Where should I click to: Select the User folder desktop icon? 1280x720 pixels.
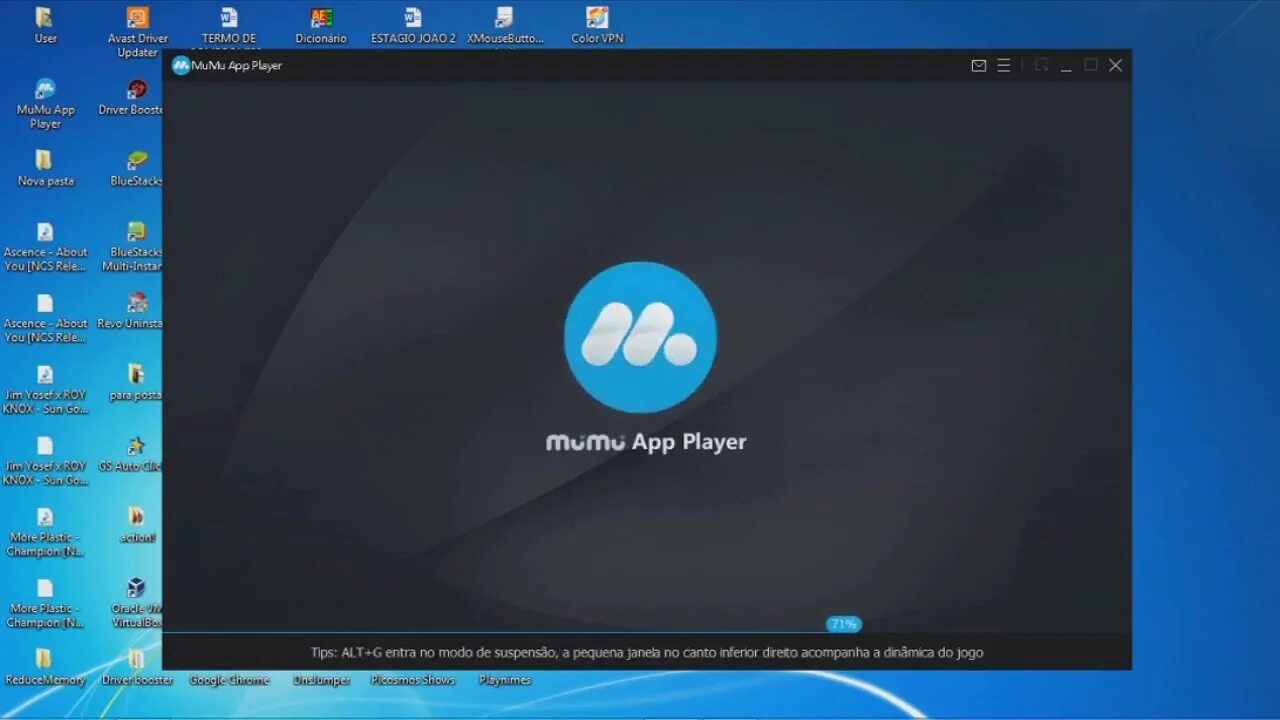(x=45, y=26)
